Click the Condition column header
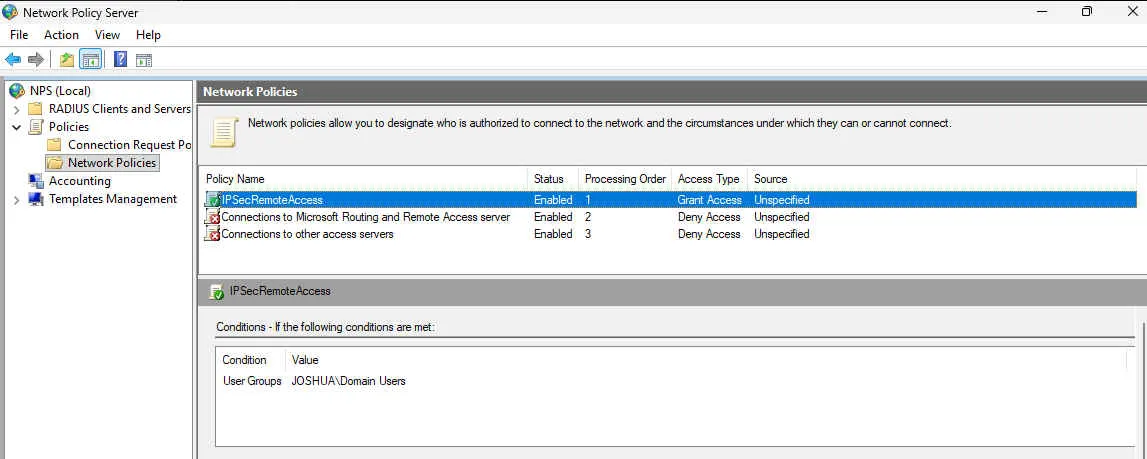Image resolution: width=1147 pixels, height=459 pixels. click(x=249, y=360)
